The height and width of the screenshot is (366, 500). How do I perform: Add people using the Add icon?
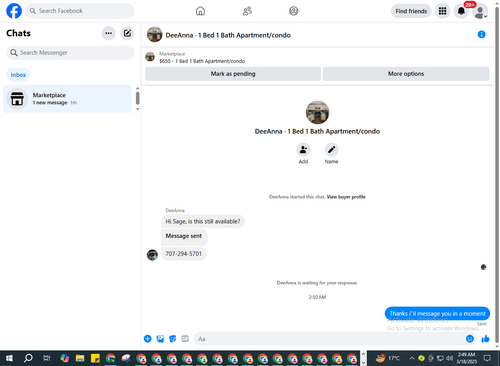coord(303,150)
